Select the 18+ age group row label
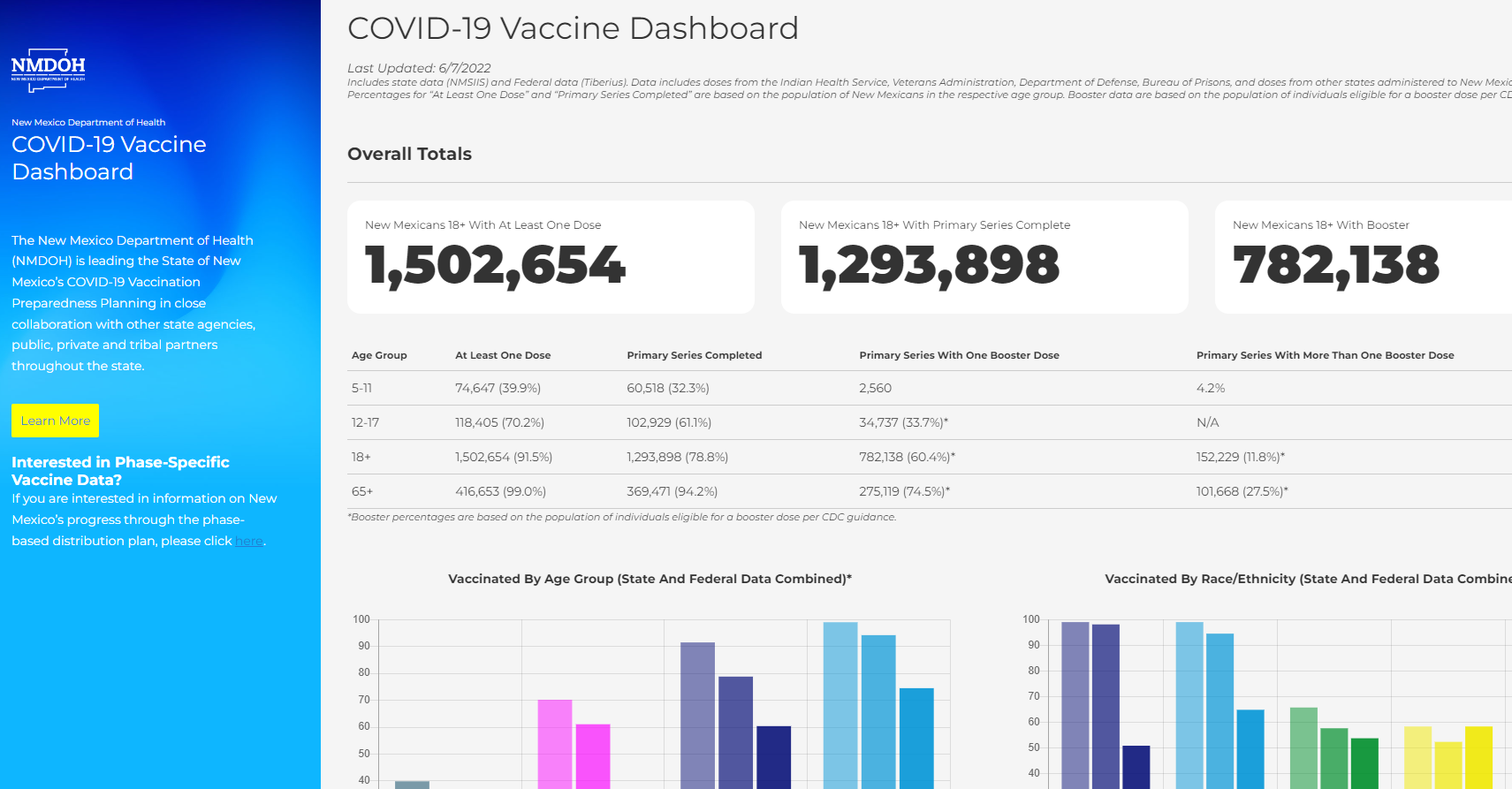Viewport: 1512px width, 789px height. 361,457
